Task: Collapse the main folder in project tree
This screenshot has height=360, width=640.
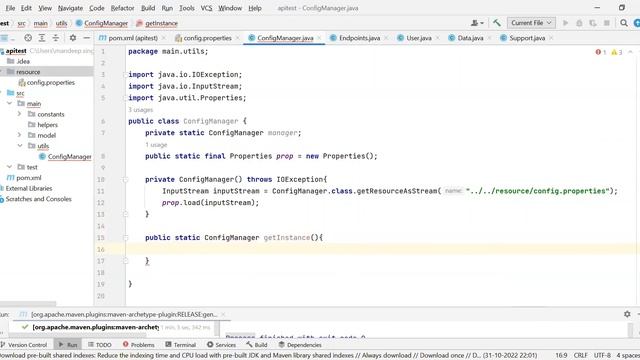Action: pos(9,104)
